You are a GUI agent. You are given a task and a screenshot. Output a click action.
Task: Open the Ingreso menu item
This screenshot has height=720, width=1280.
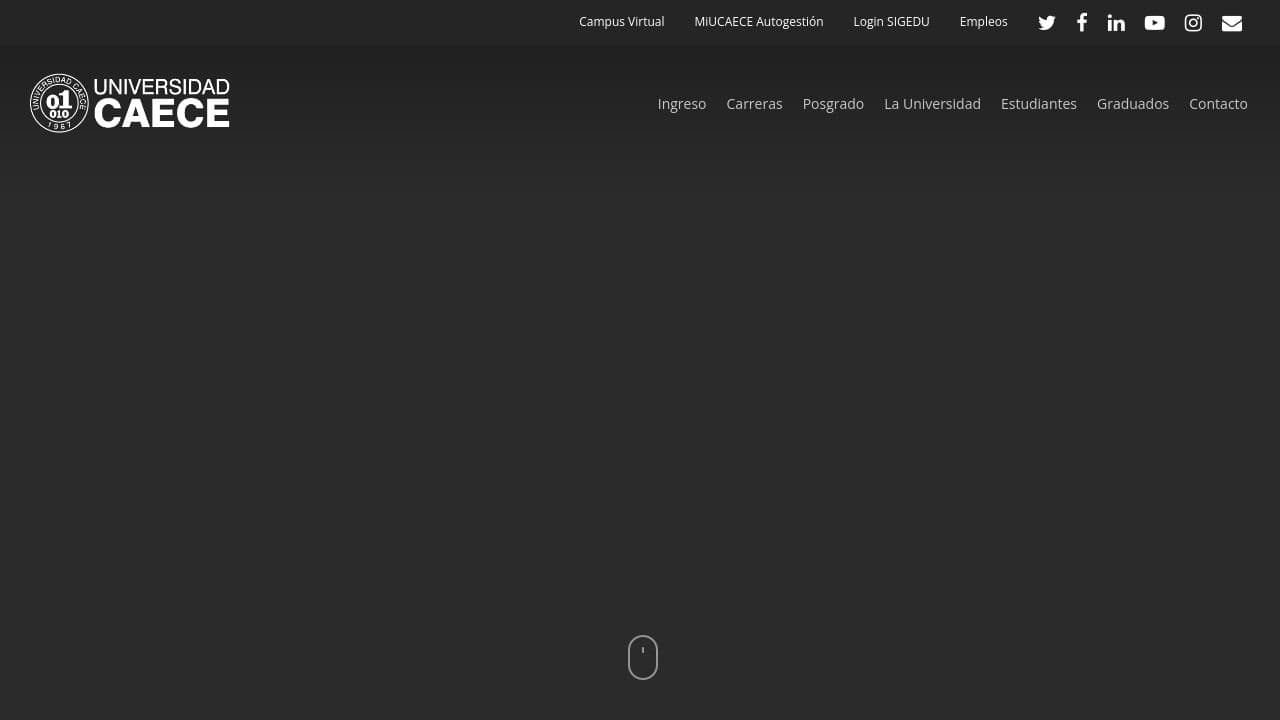[681, 103]
